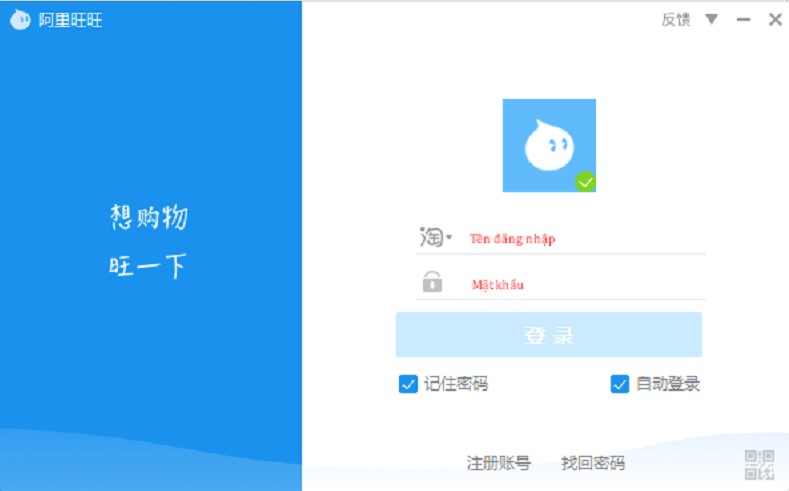Click the 想购物 旺一下 slogan banner
The width and height of the screenshot is (789, 491).
tap(148, 242)
